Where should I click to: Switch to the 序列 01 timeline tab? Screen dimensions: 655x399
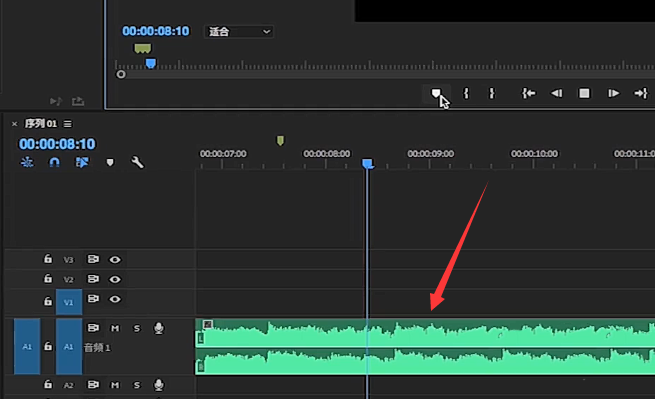click(41, 124)
